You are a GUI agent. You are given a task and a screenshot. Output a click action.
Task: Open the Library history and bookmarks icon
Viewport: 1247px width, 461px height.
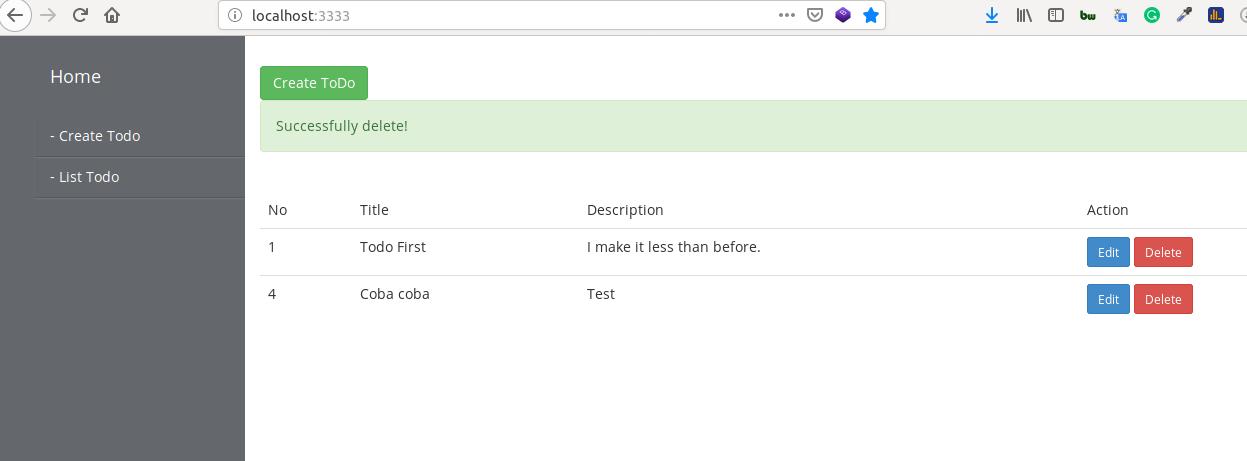point(1024,15)
